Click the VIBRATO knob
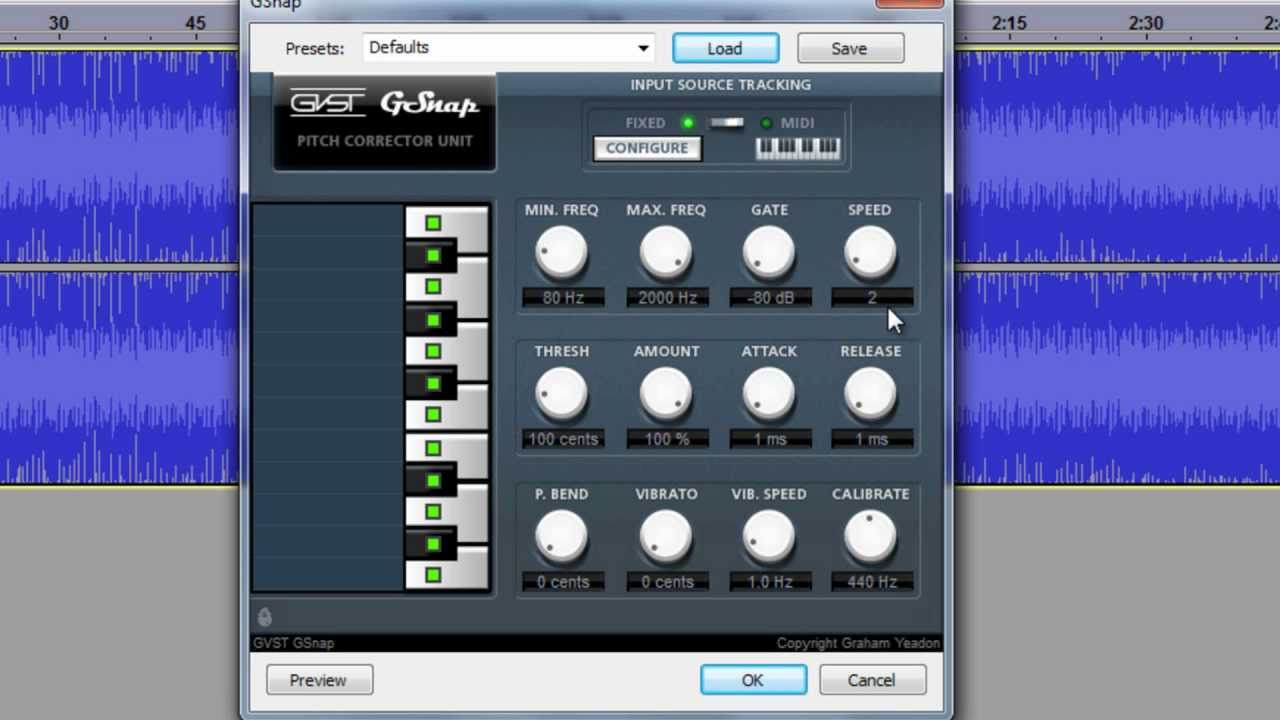This screenshot has height=720, width=1280. (666, 536)
